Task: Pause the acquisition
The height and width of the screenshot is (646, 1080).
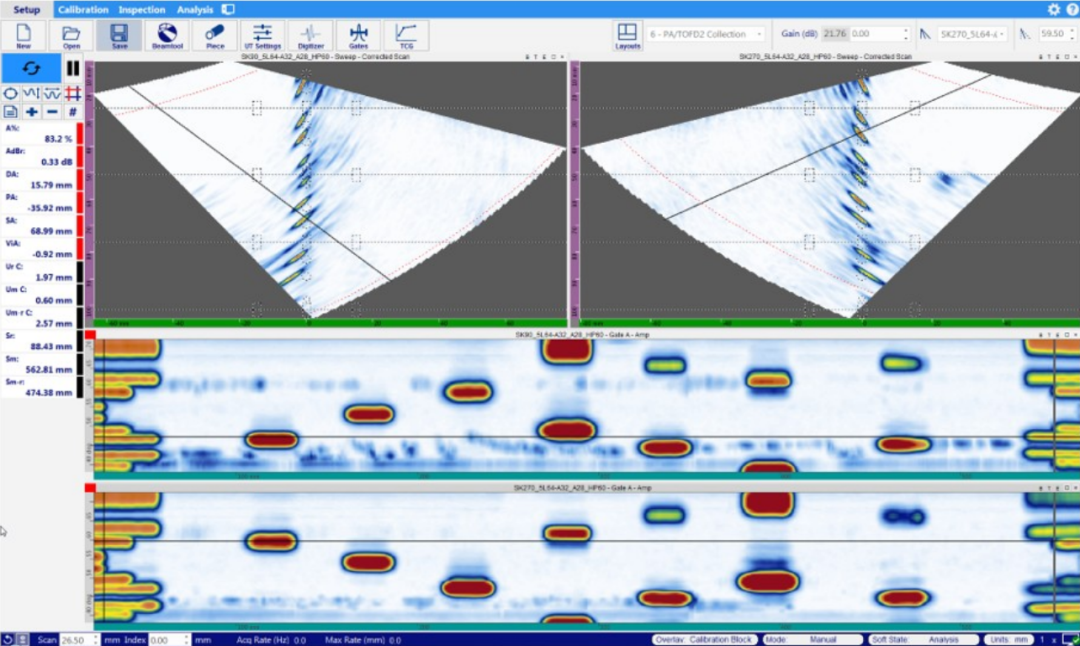Action: click(x=72, y=68)
